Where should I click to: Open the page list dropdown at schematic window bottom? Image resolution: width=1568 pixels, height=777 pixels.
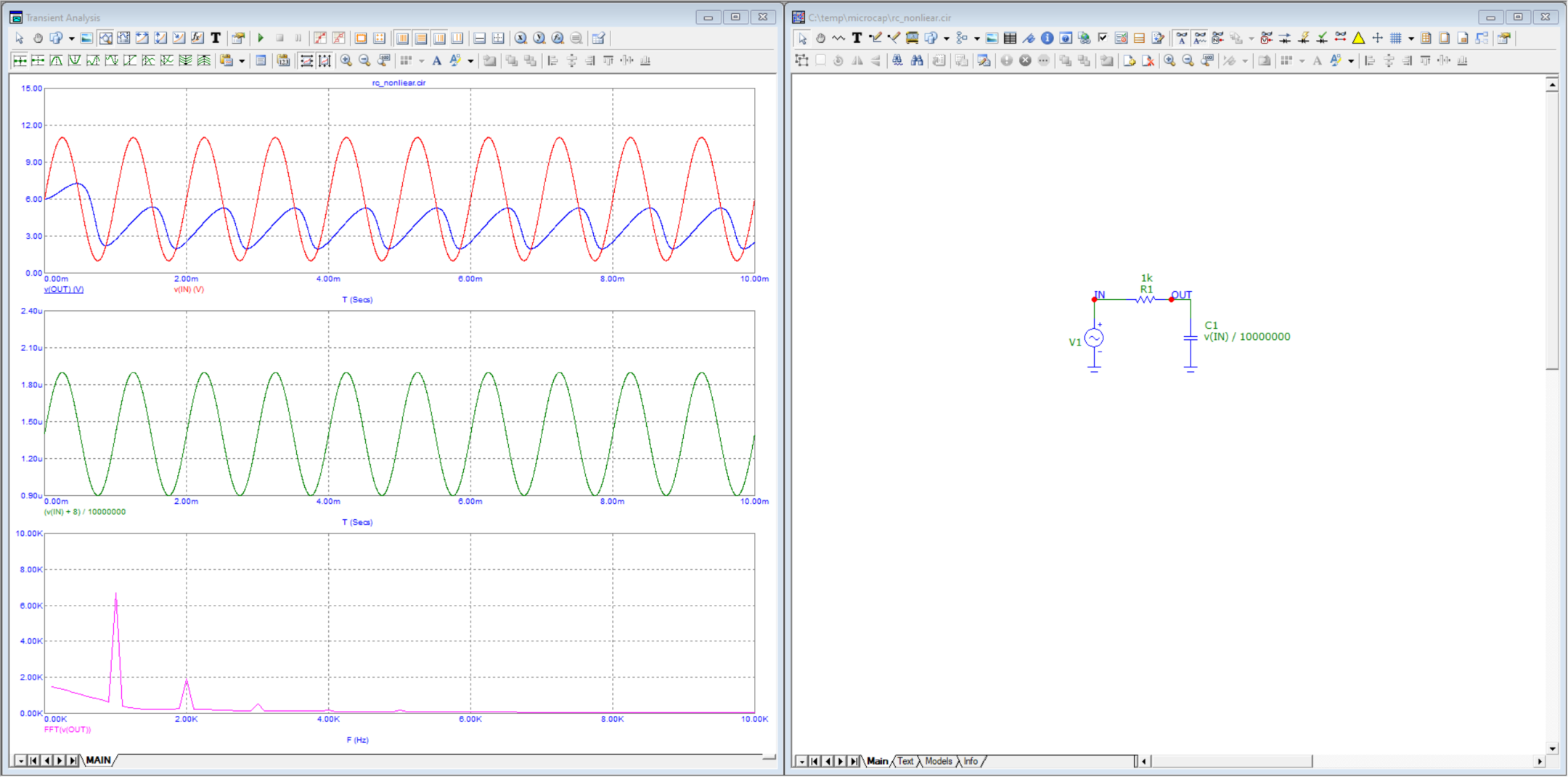click(801, 761)
